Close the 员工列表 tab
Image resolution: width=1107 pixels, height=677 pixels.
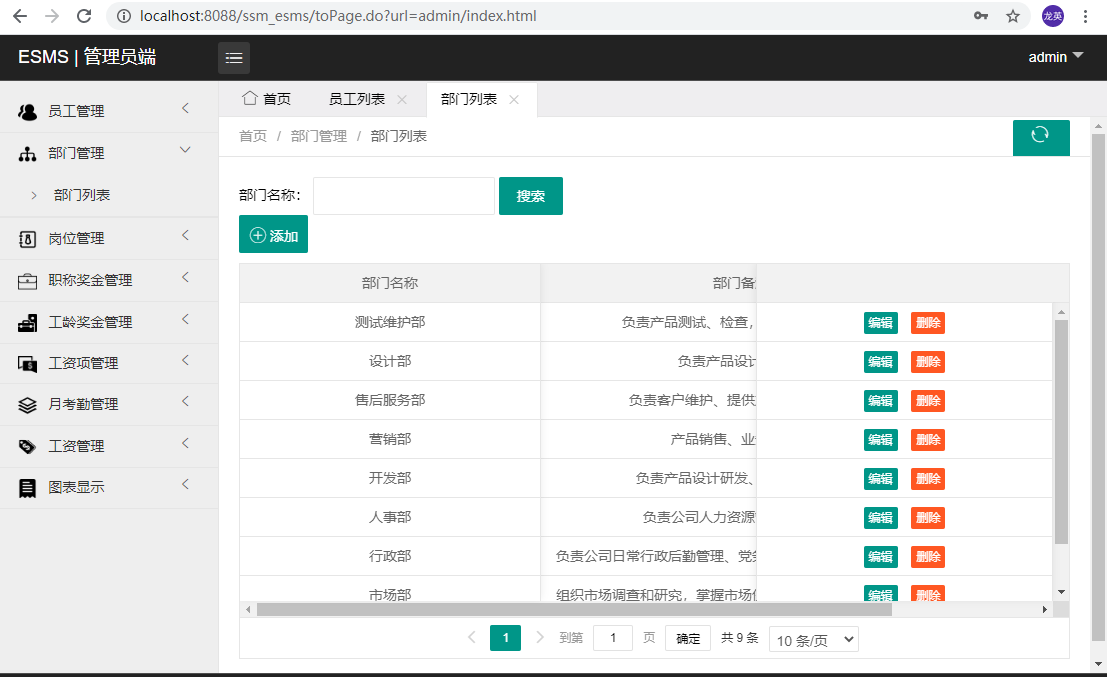[402, 99]
